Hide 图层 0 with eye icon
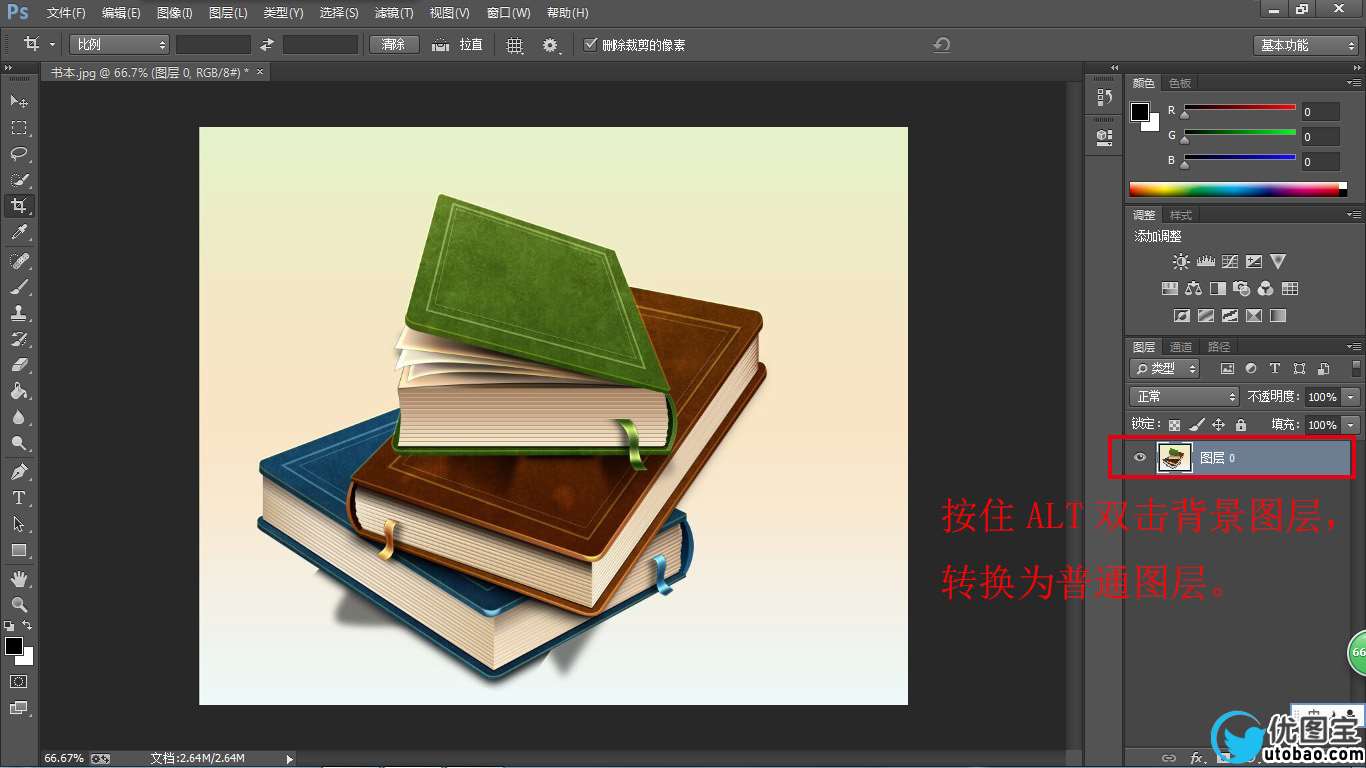This screenshot has width=1366, height=768. pyautogui.click(x=1140, y=458)
